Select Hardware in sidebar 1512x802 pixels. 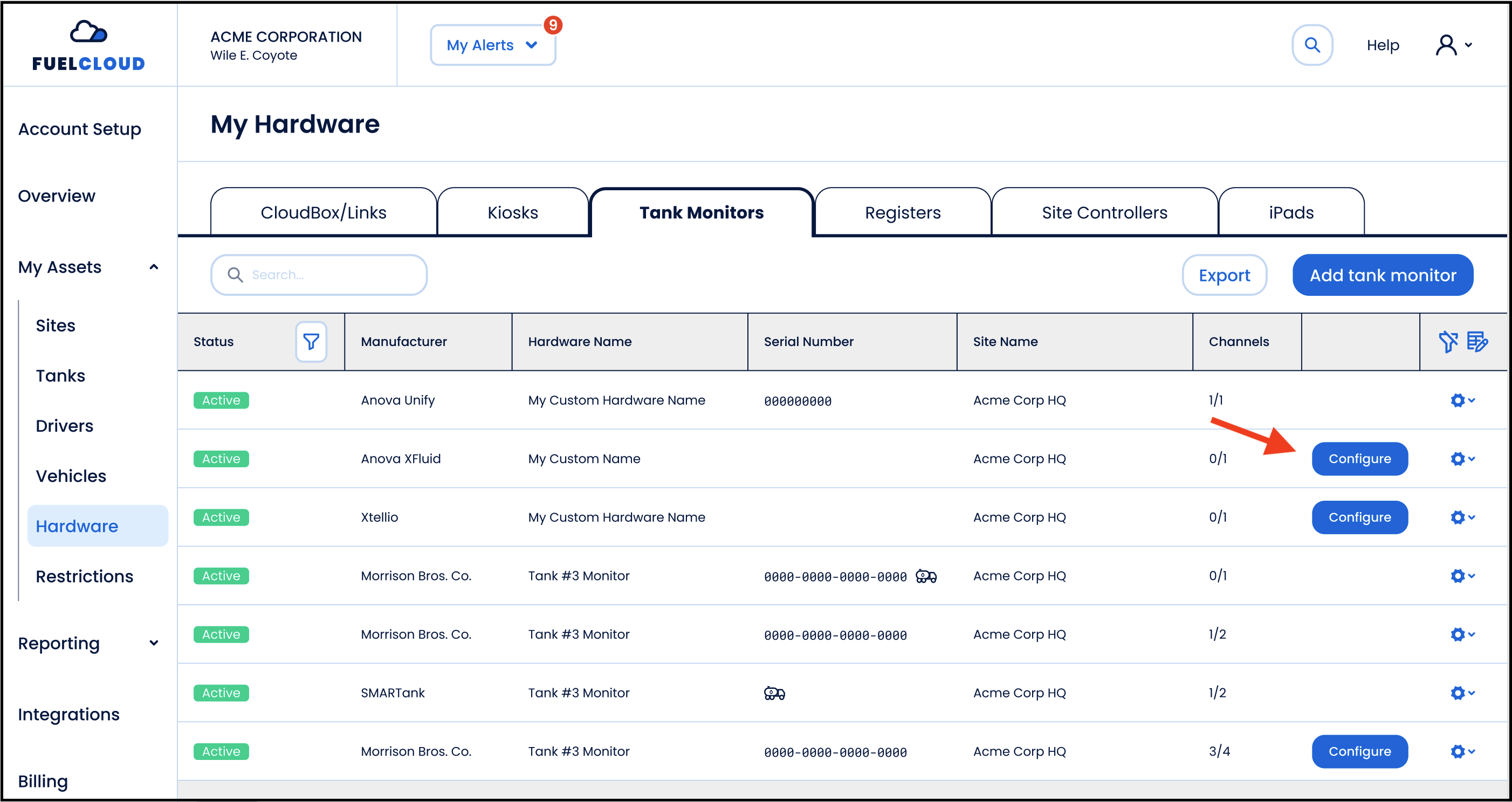[x=98, y=526]
